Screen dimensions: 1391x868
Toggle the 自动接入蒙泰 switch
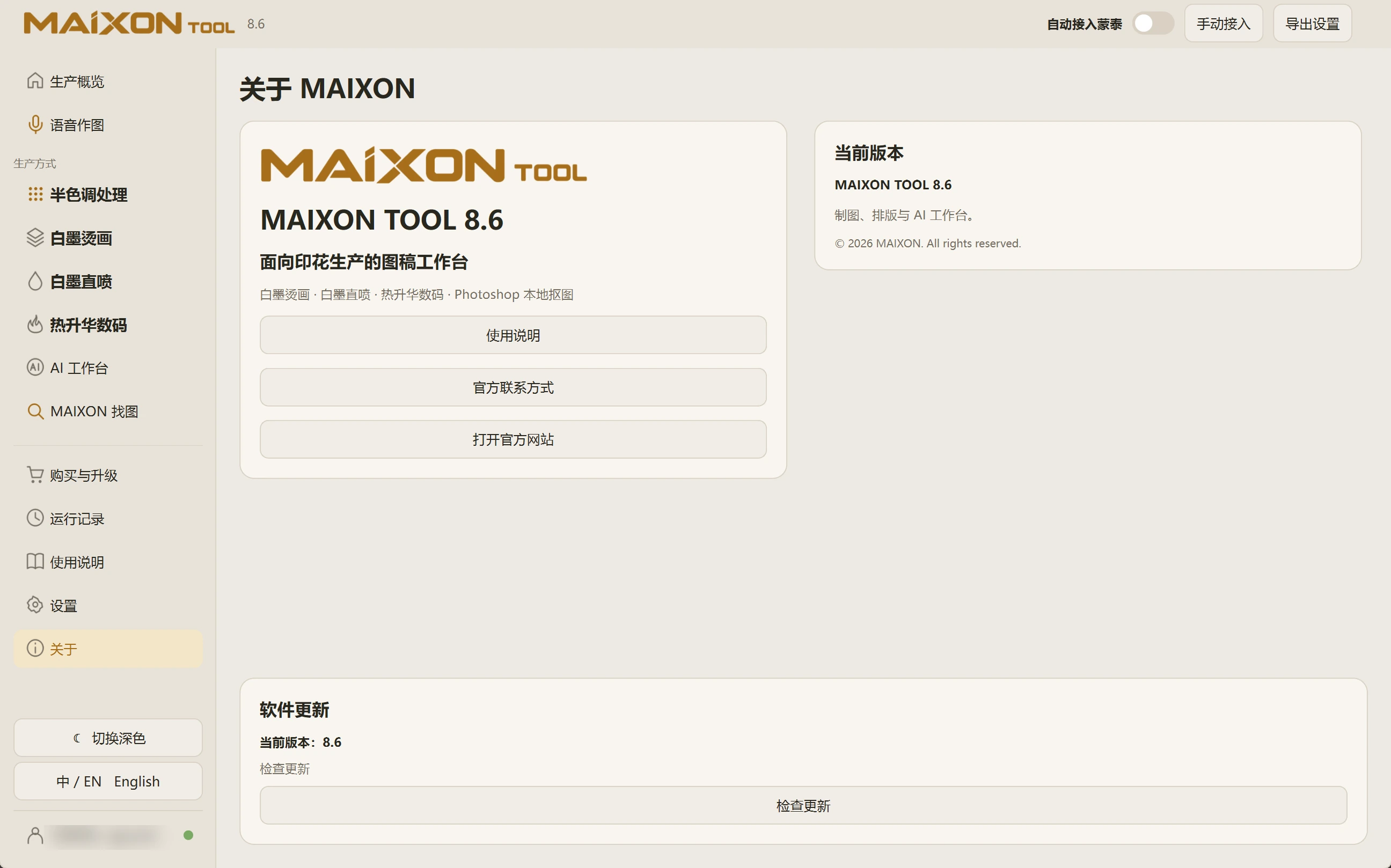pyautogui.click(x=1153, y=24)
